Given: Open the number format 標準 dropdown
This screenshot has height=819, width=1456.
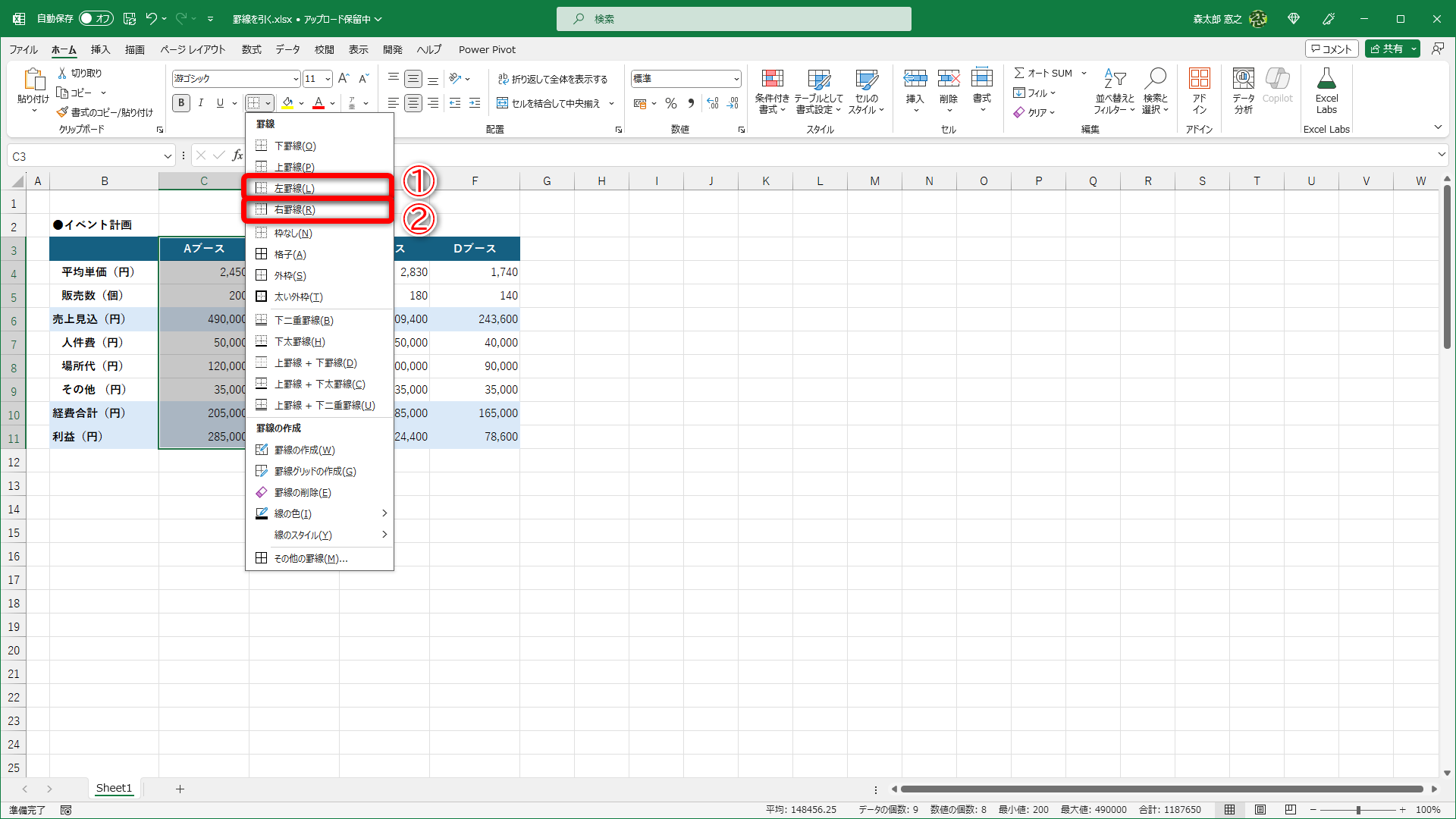Looking at the screenshot, I should click(x=736, y=79).
